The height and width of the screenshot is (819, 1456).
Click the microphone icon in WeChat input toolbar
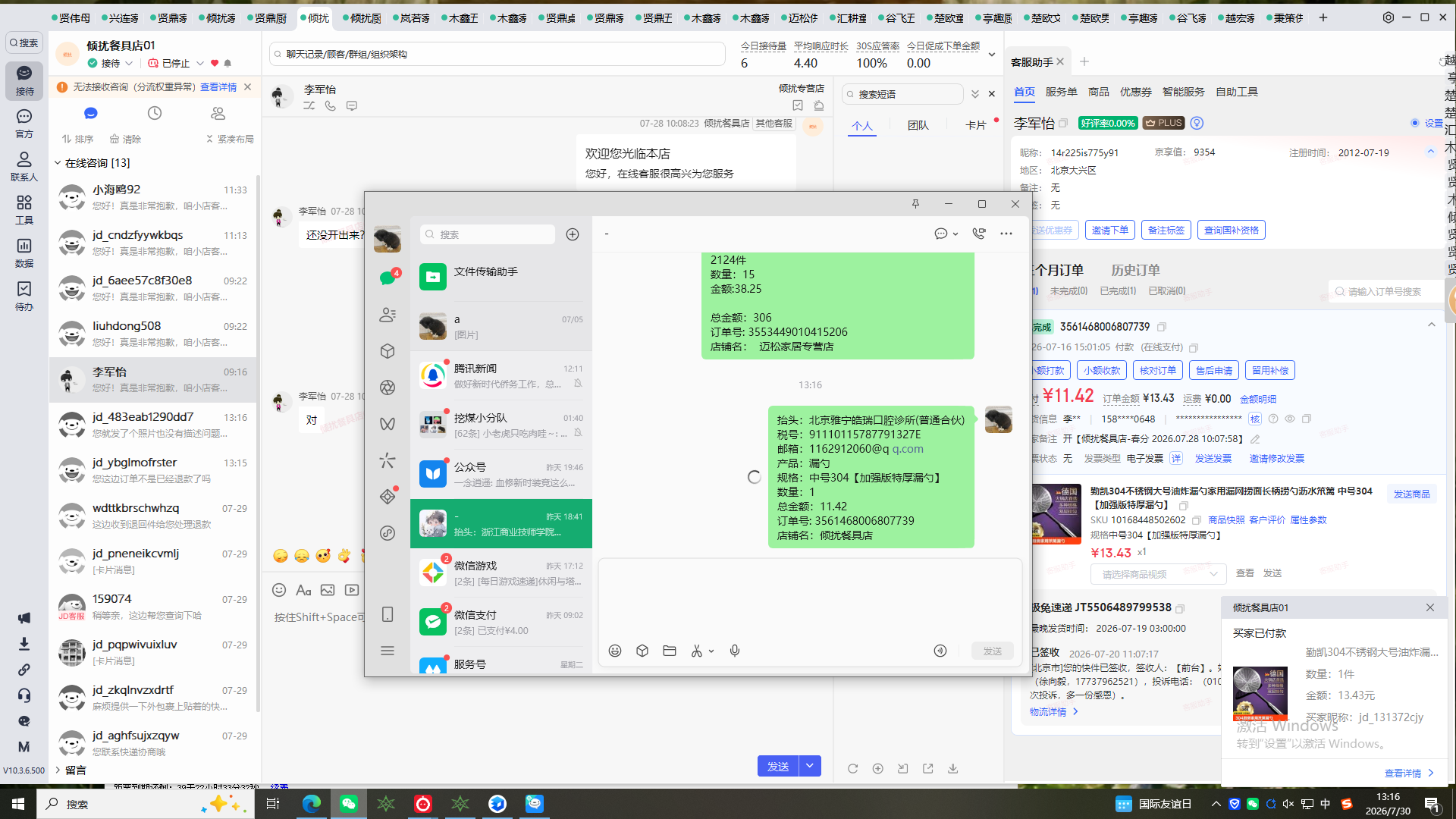[x=735, y=651]
